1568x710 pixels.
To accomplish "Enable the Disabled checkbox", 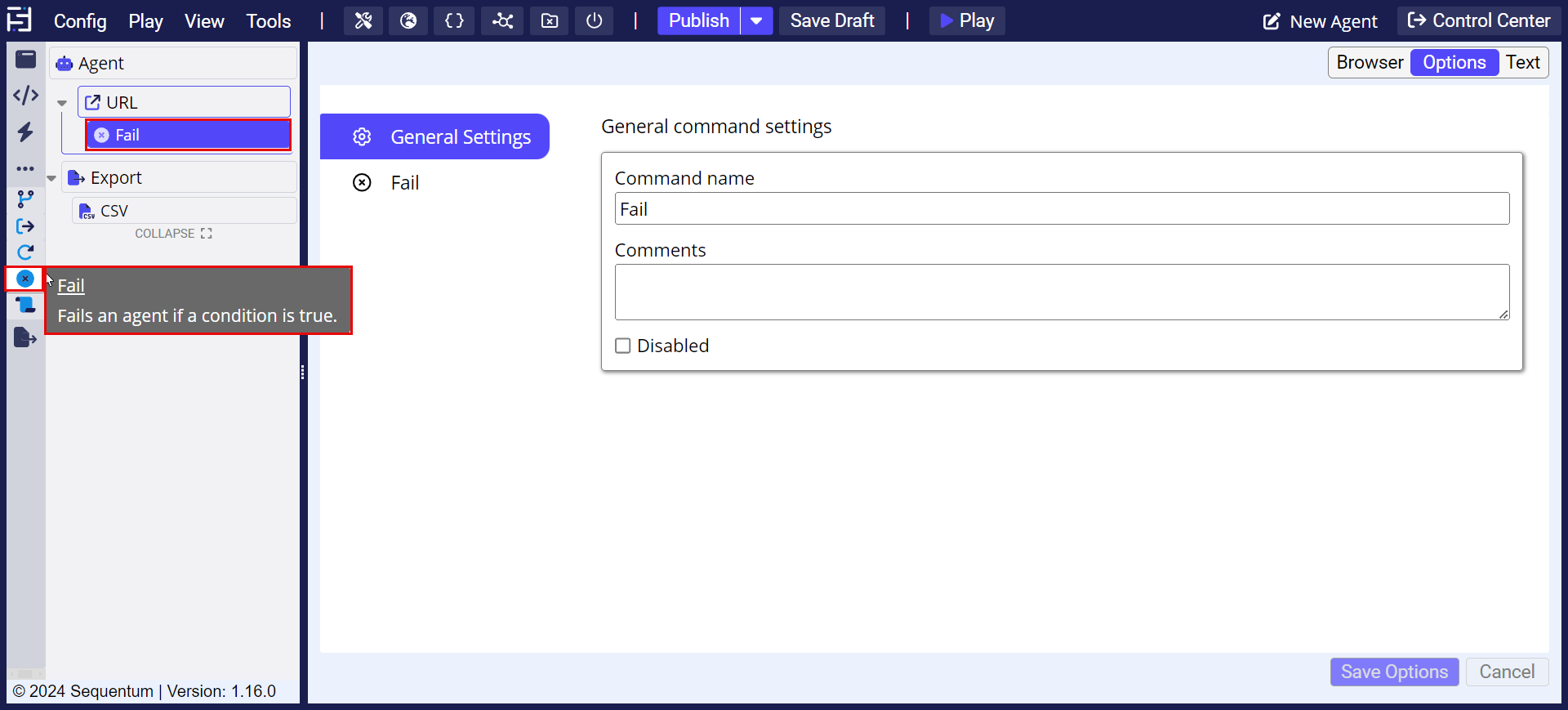I will tap(623, 346).
